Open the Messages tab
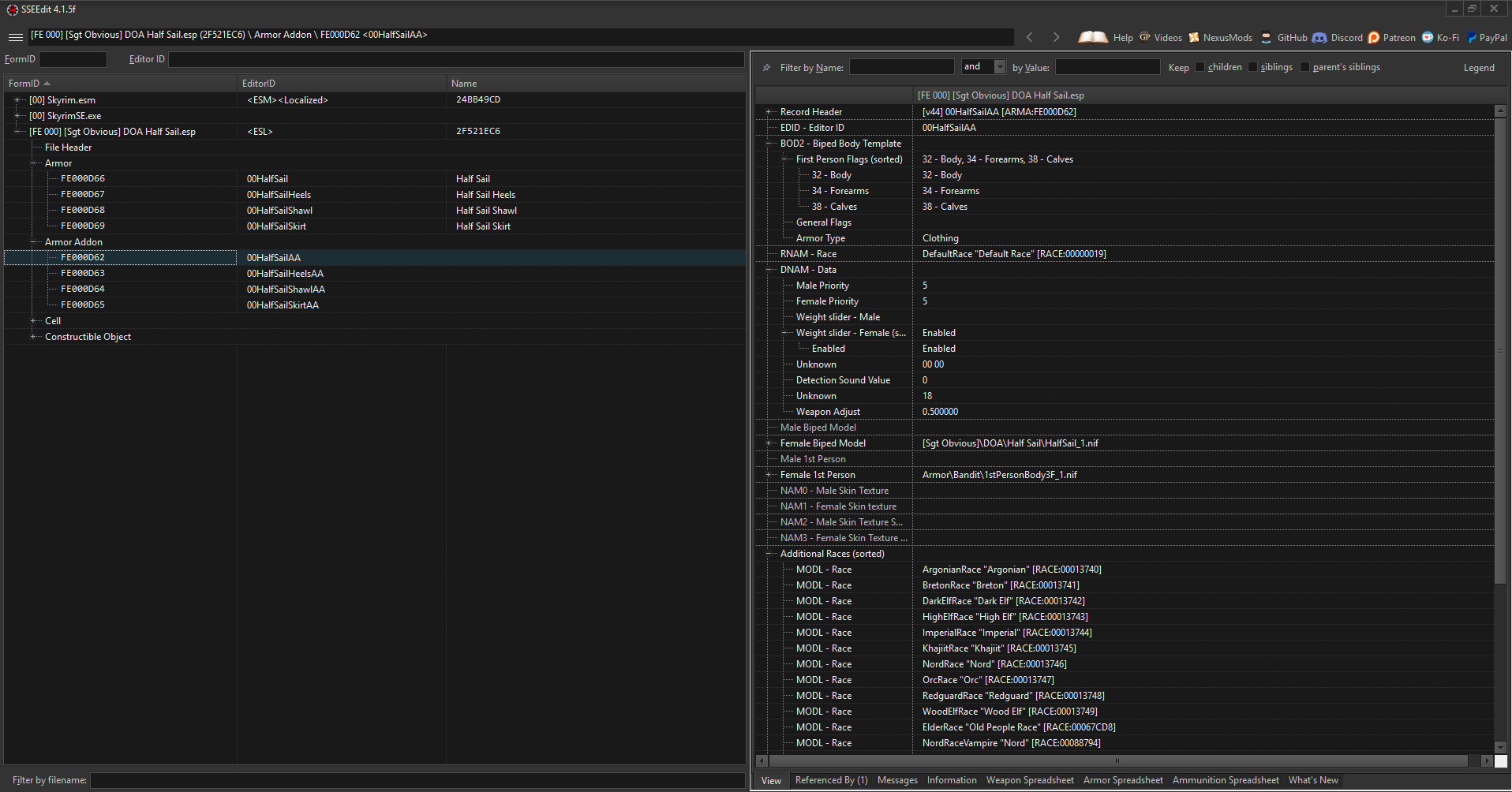 point(897,780)
